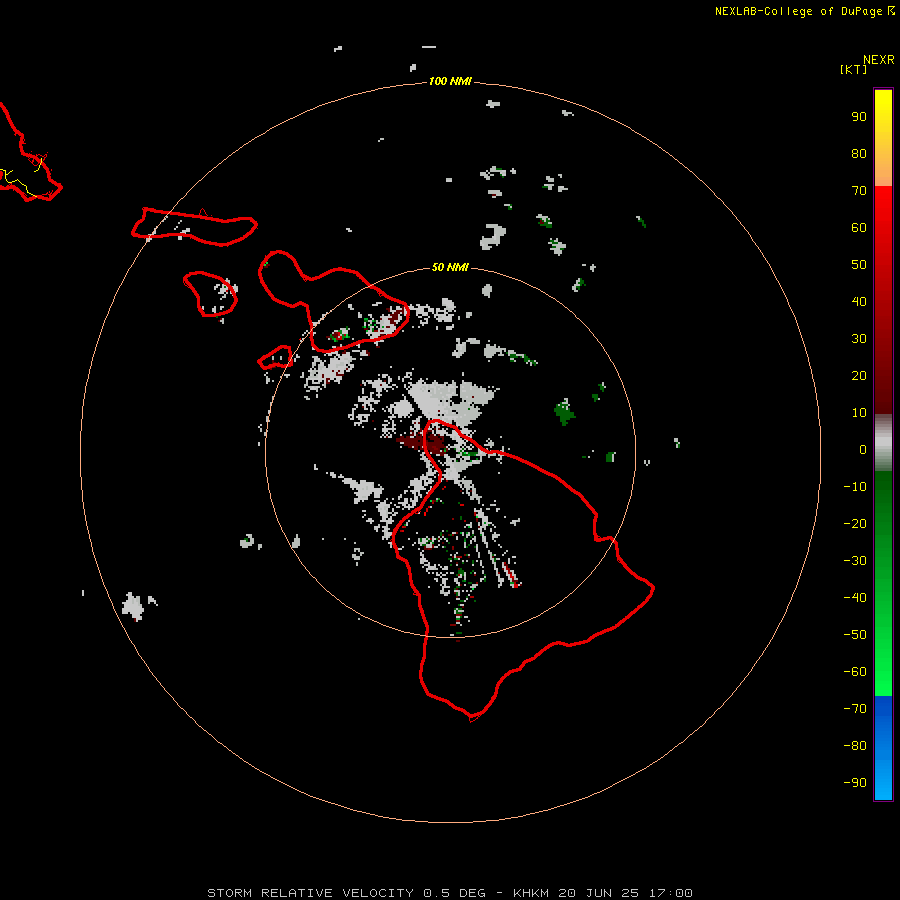The width and height of the screenshot is (900, 900).
Task: Click the -40 value on velocity scale
Action: tap(855, 598)
